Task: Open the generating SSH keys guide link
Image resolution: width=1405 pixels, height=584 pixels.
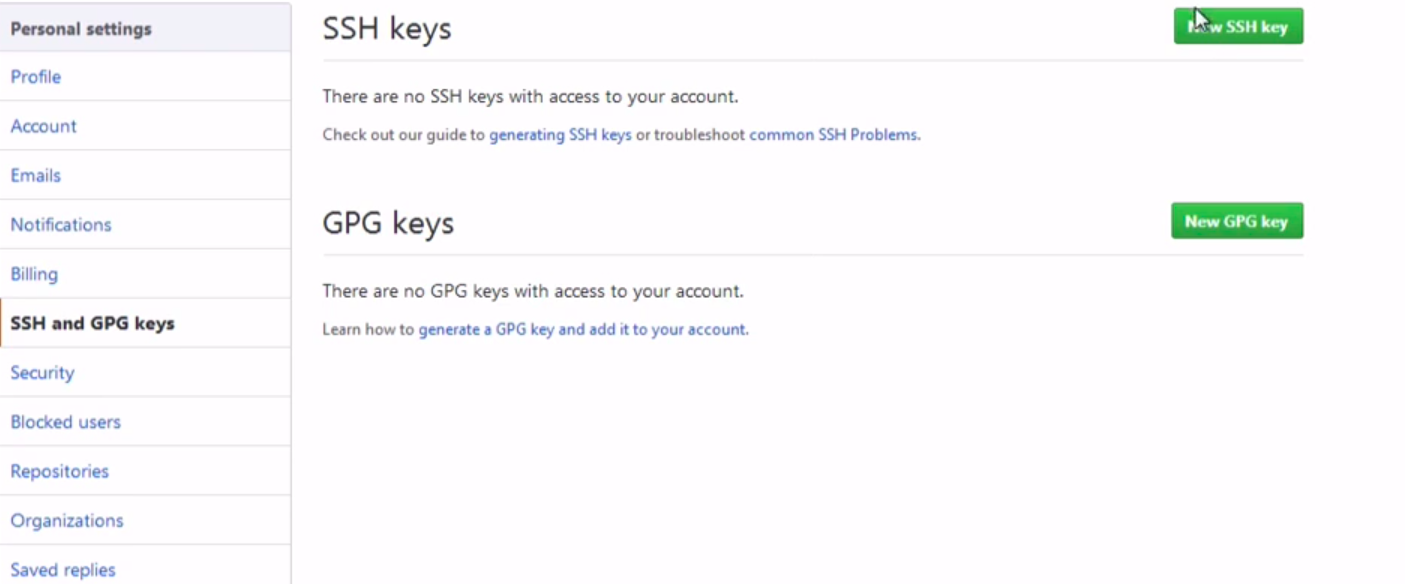Action: [560, 135]
